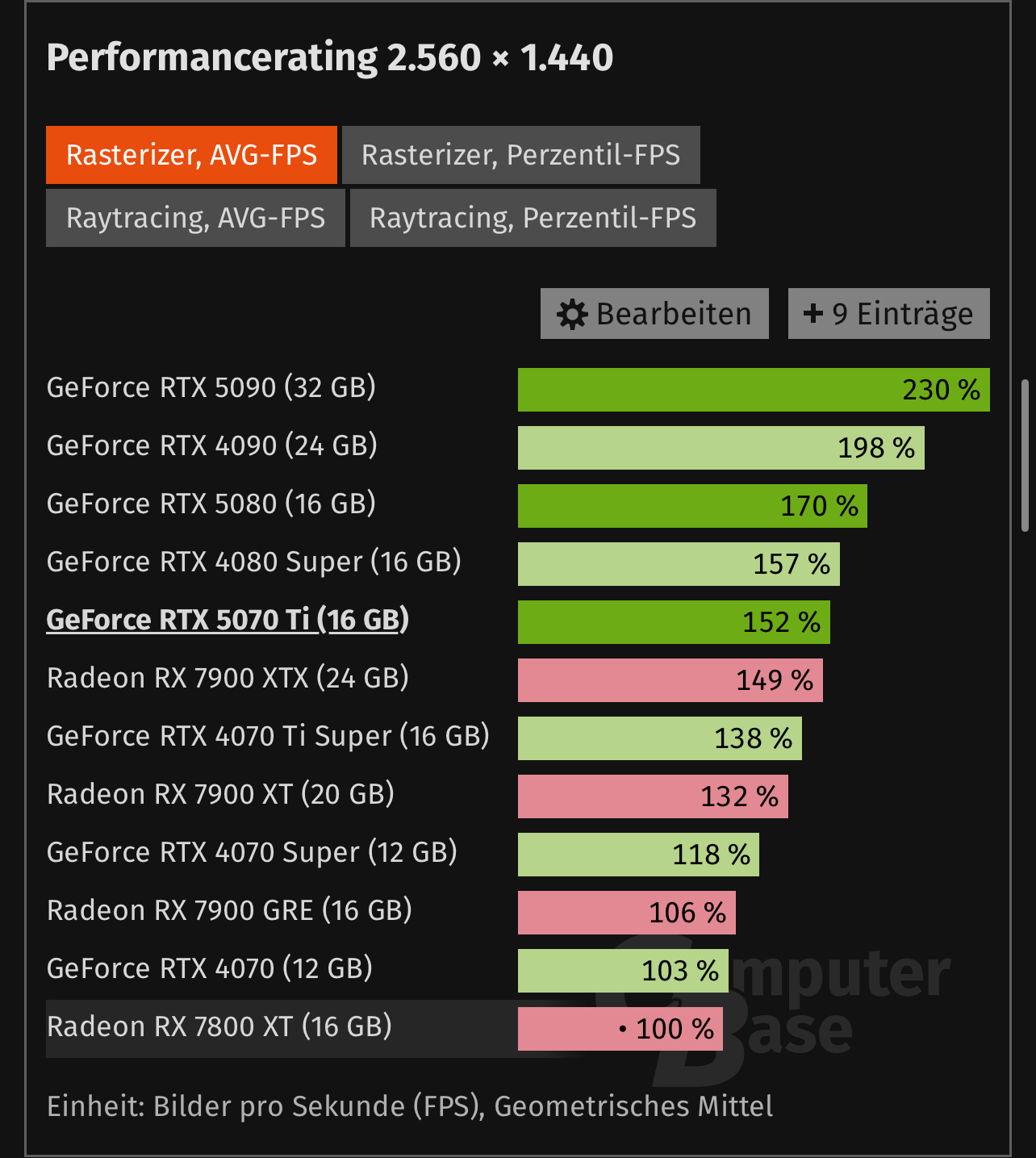The width and height of the screenshot is (1036, 1158).
Task: Open the Bearbeiten edit button
Action: [654, 313]
